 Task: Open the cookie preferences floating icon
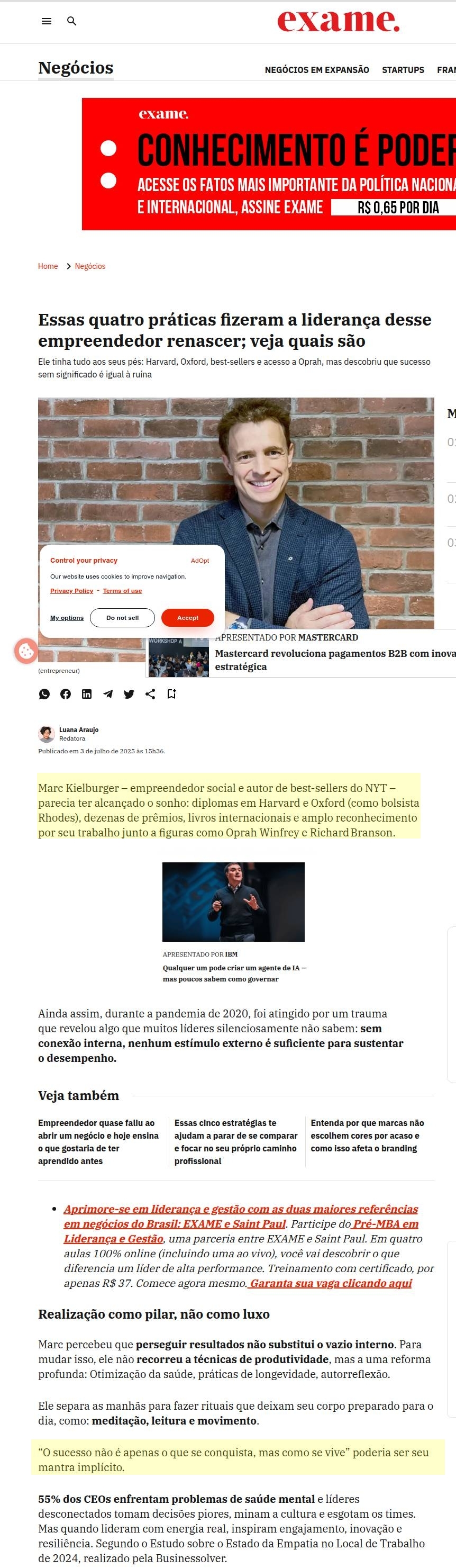click(26, 651)
